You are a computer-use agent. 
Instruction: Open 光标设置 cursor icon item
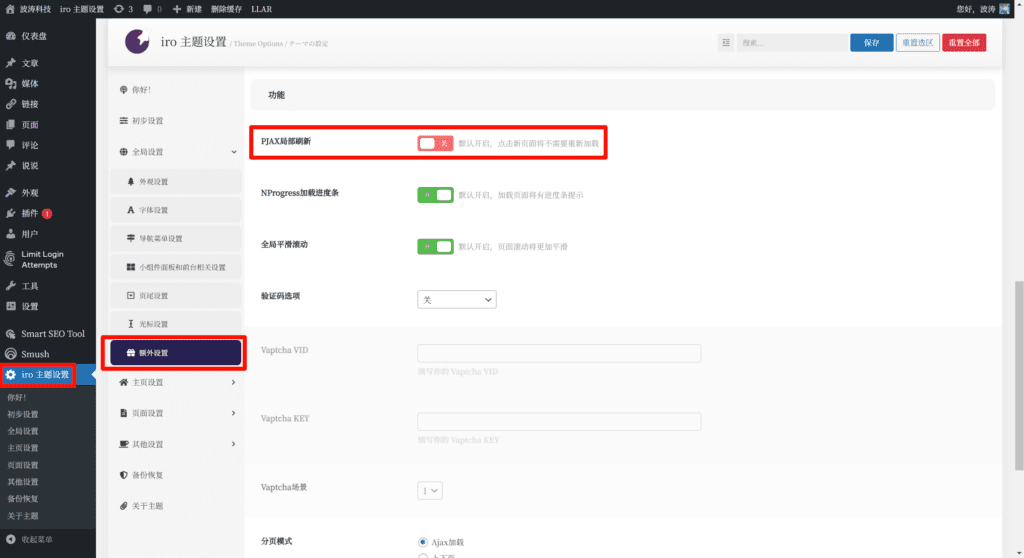[x=131, y=324]
